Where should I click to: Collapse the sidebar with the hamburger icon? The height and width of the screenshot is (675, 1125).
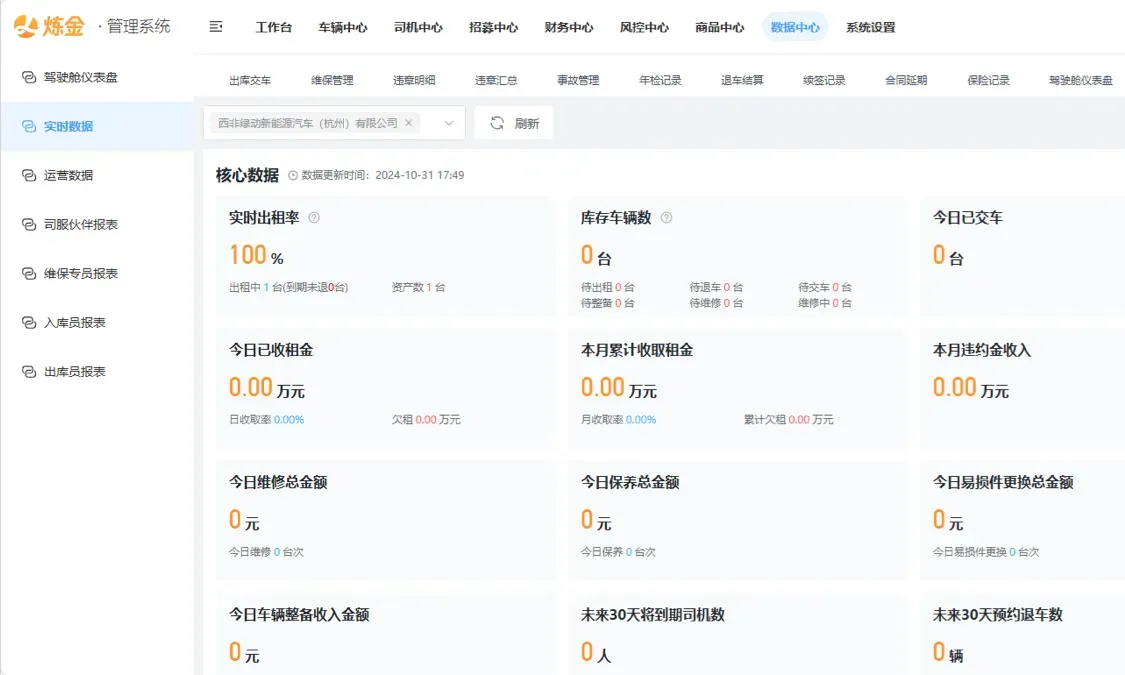tap(216, 27)
